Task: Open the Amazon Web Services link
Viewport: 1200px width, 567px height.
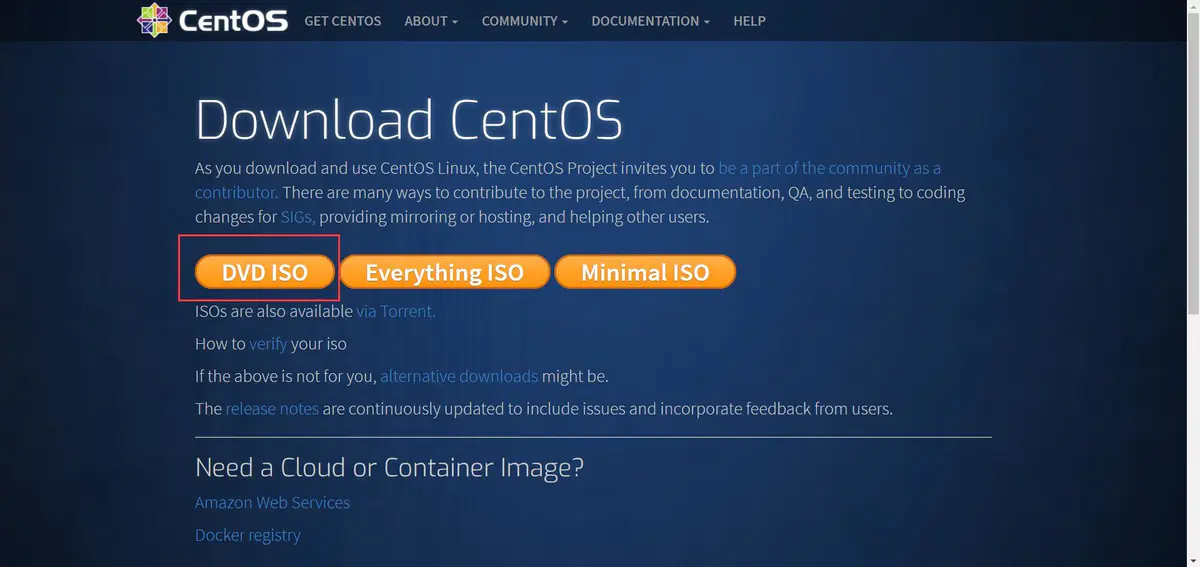Action: pos(272,502)
